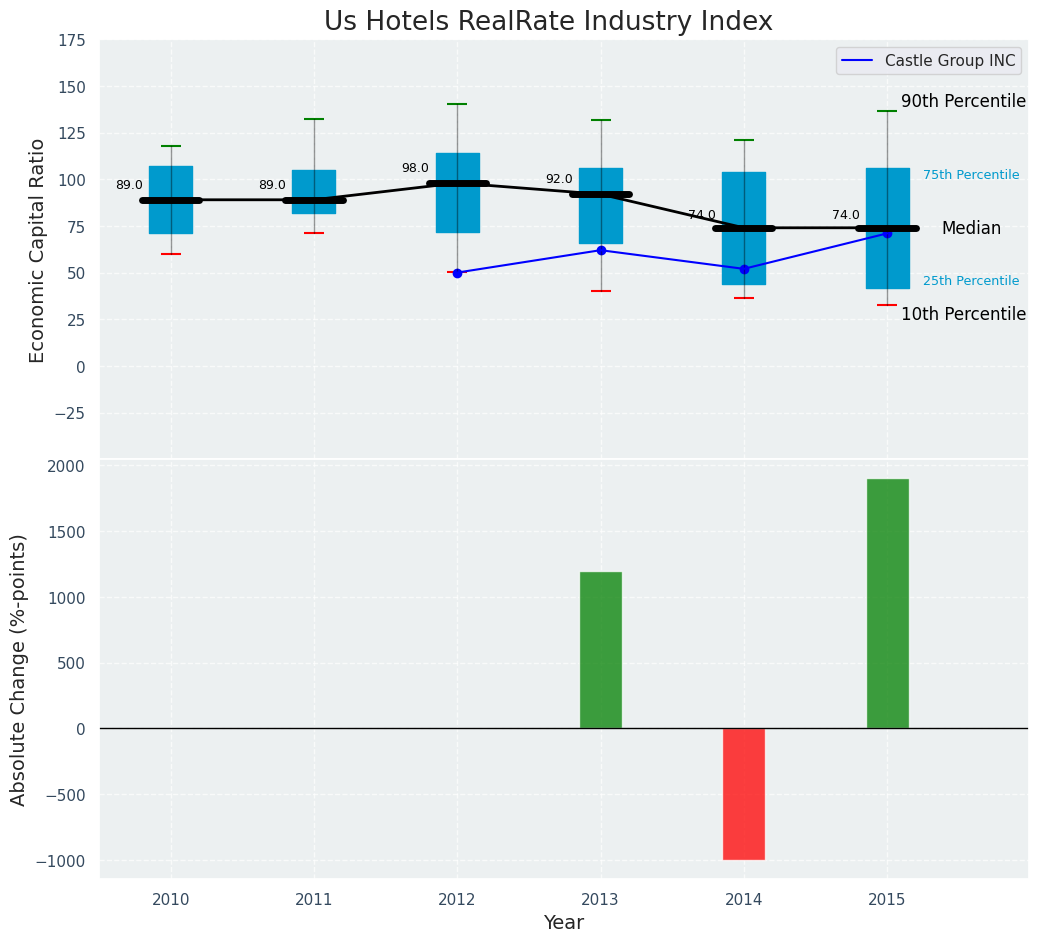The height and width of the screenshot is (942, 1039).
Task: Click the red 2014 absolute change bar
Action: [x=744, y=794]
